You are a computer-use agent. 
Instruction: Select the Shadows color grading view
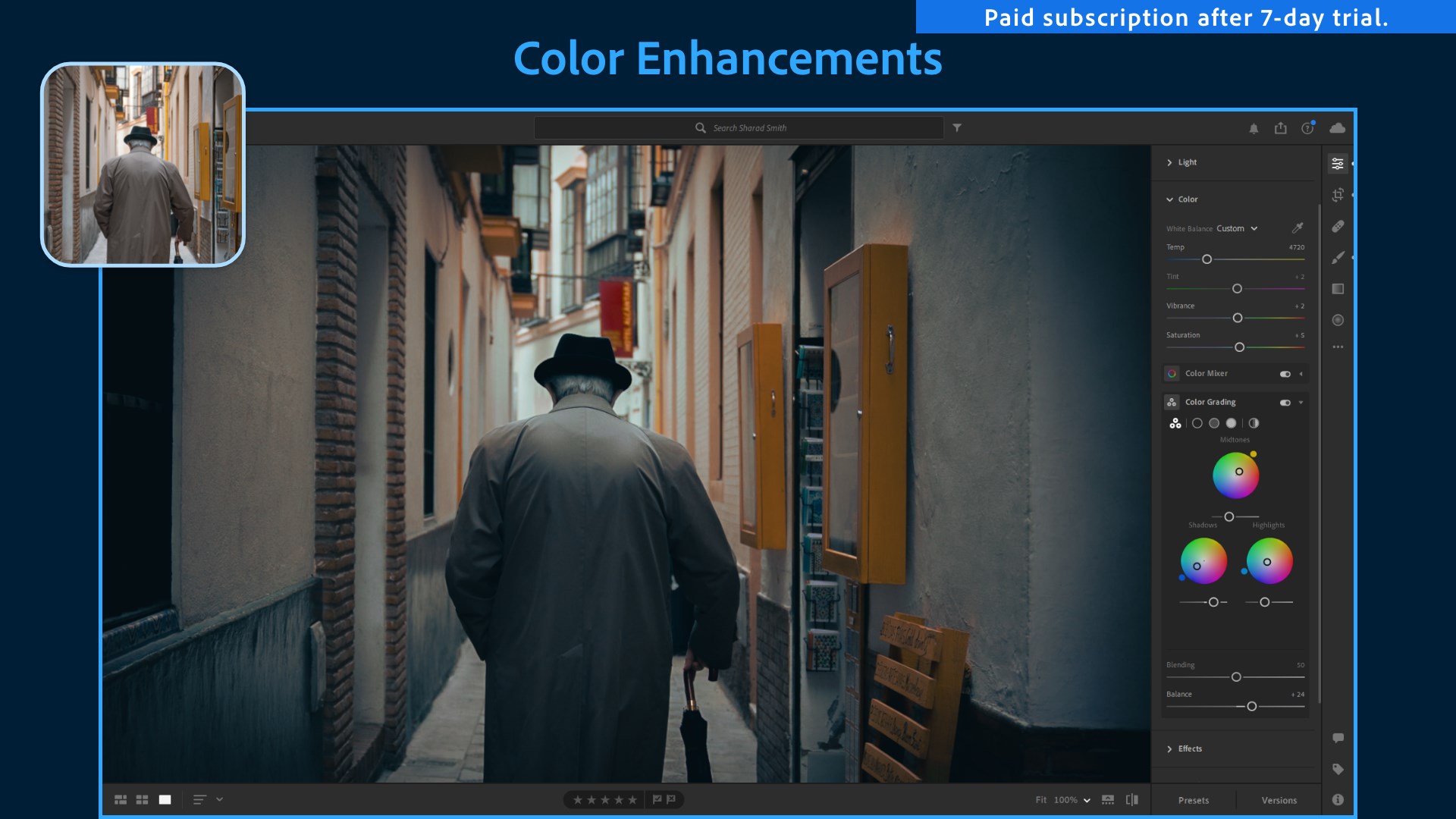click(1197, 423)
